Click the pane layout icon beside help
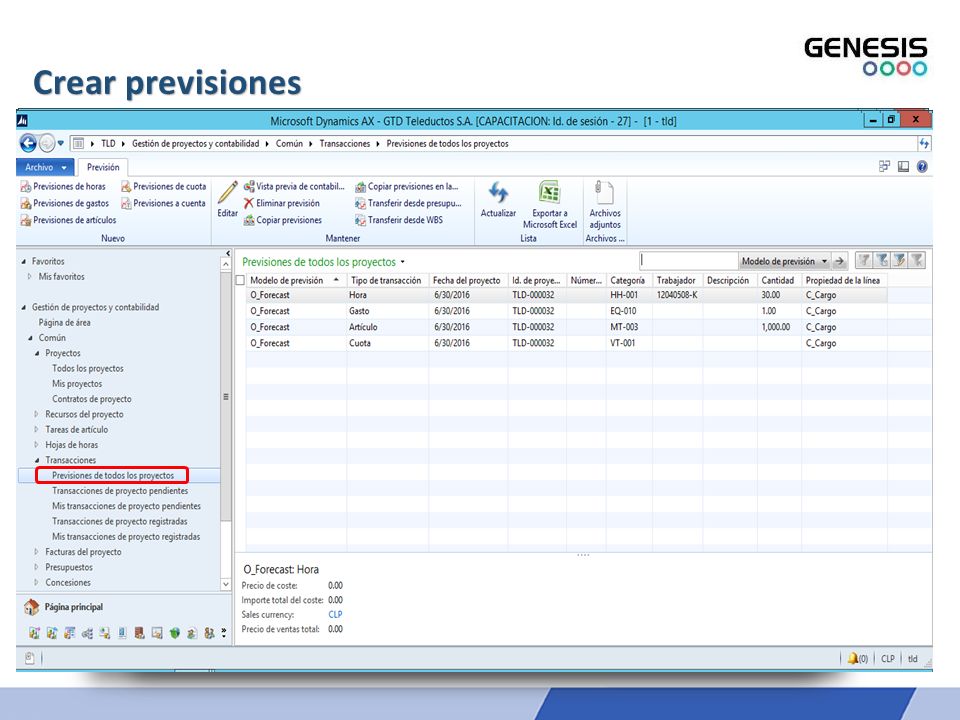The width and height of the screenshot is (960, 720). tap(903, 167)
